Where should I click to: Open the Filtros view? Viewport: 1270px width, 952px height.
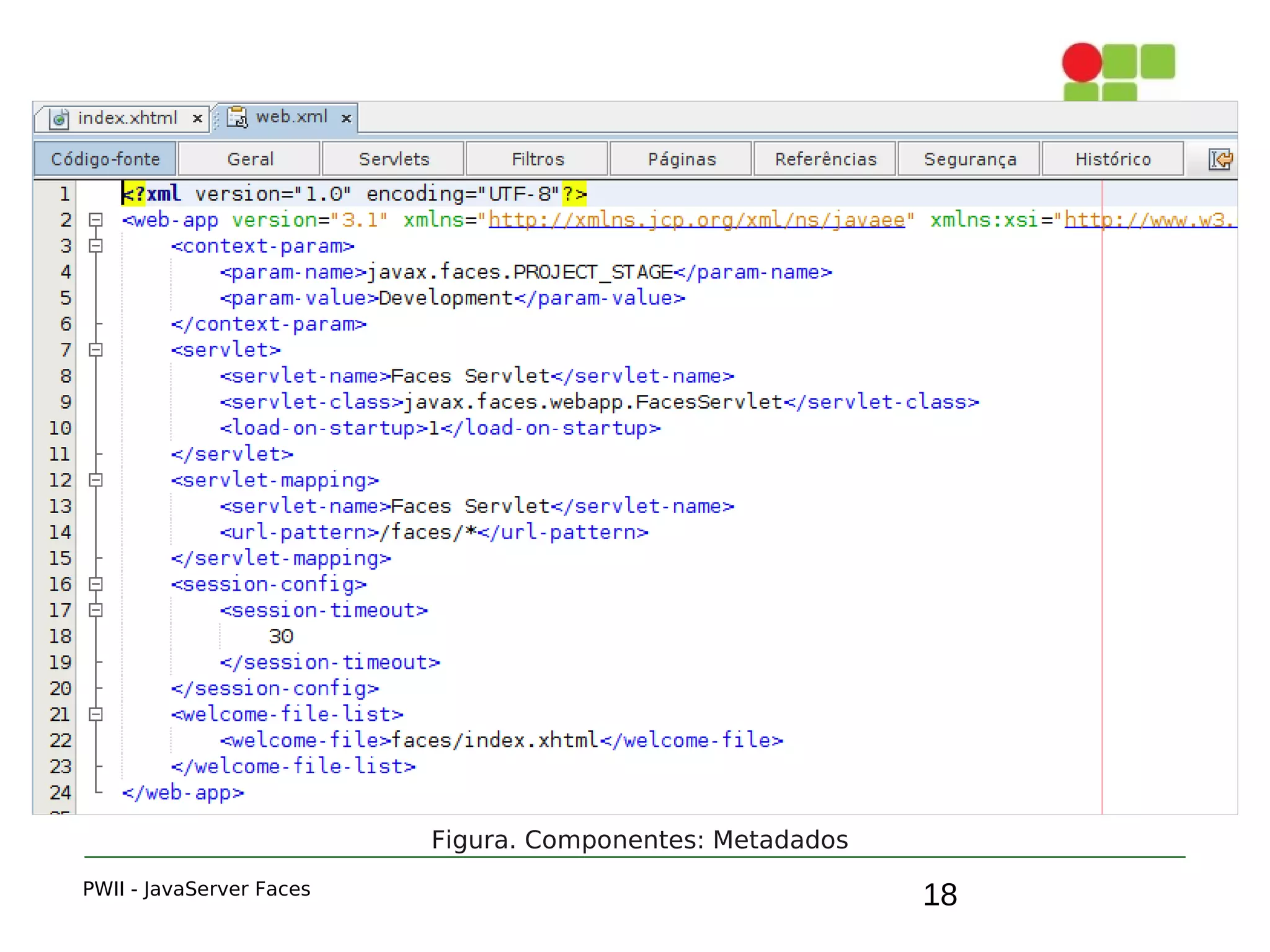pyautogui.click(x=538, y=159)
